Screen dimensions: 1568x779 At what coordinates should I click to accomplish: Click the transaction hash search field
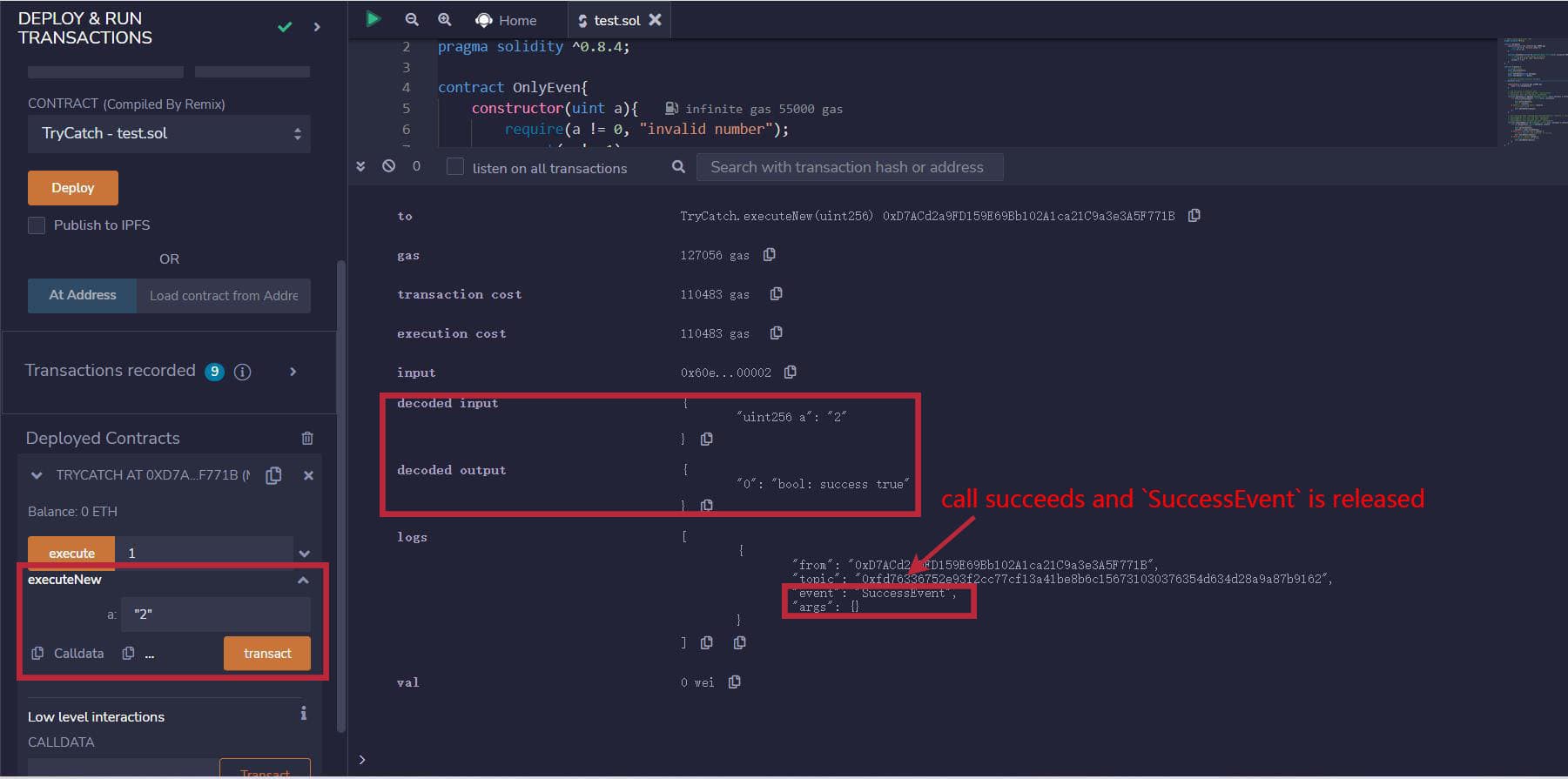tap(849, 167)
